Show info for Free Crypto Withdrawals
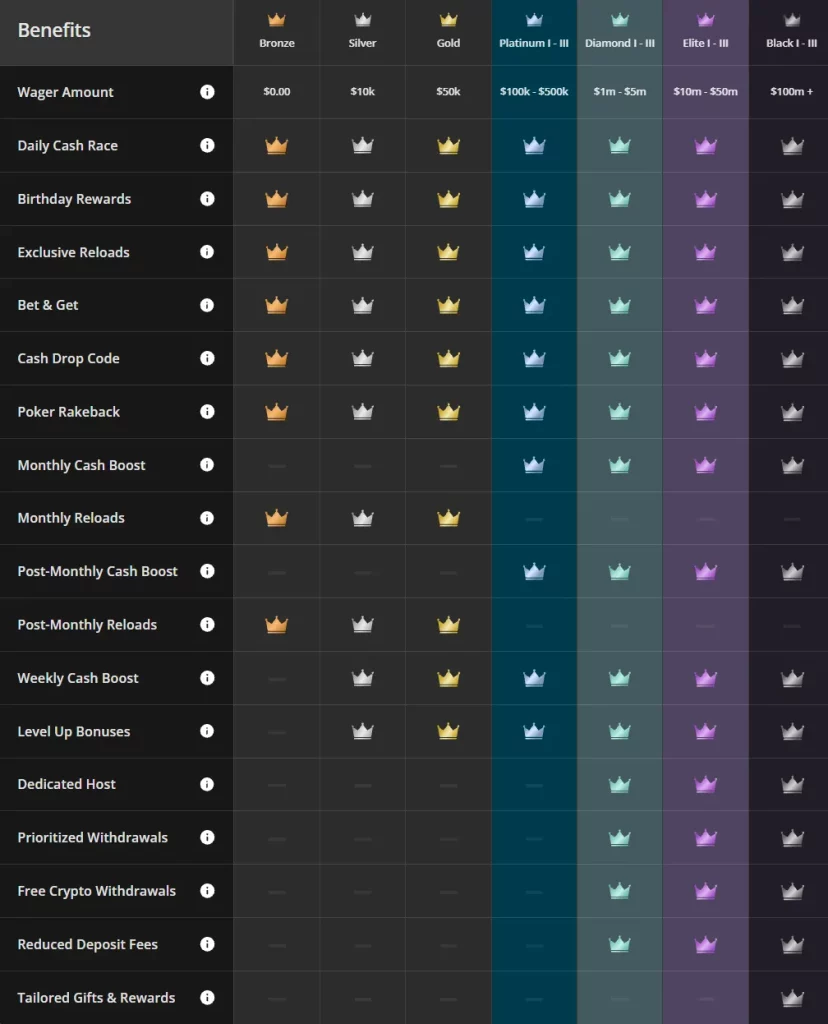The image size is (828, 1024). [x=207, y=891]
